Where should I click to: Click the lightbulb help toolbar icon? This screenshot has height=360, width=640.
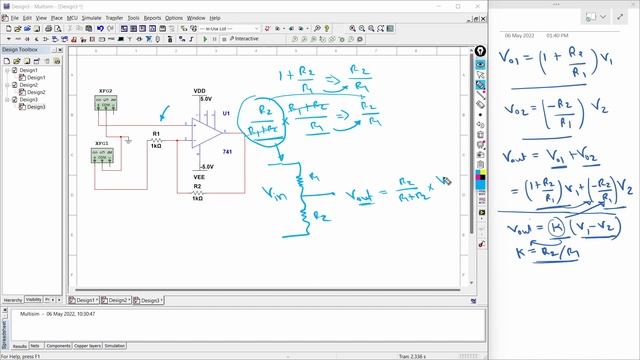pos(327,29)
